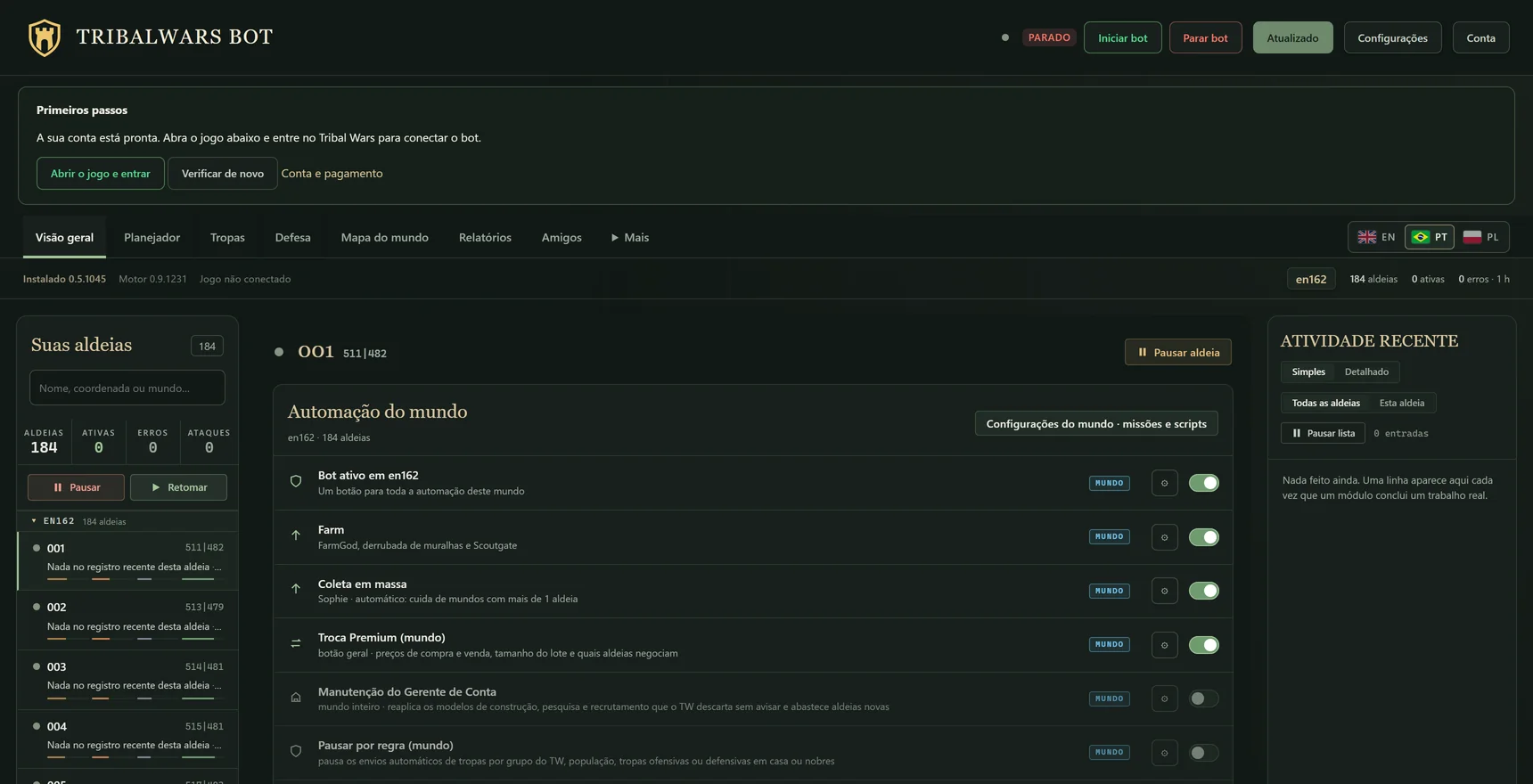The width and height of the screenshot is (1533, 784).
Task: Disable the Farm automation switch
Action: coord(1203,537)
